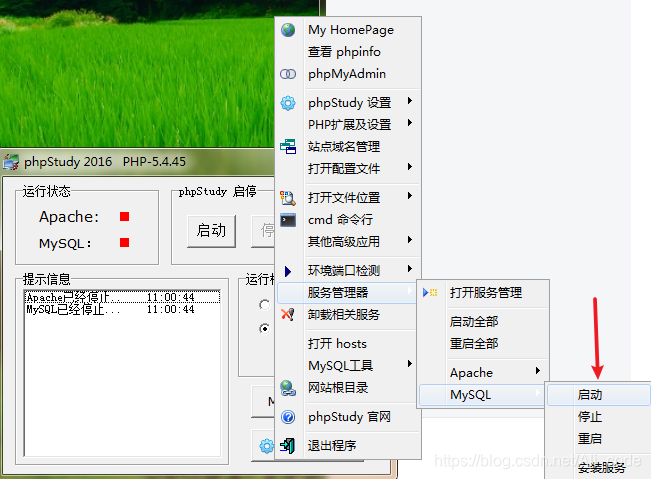
Task: Click the Apache red status indicator
Action: pyautogui.click(x=125, y=217)
